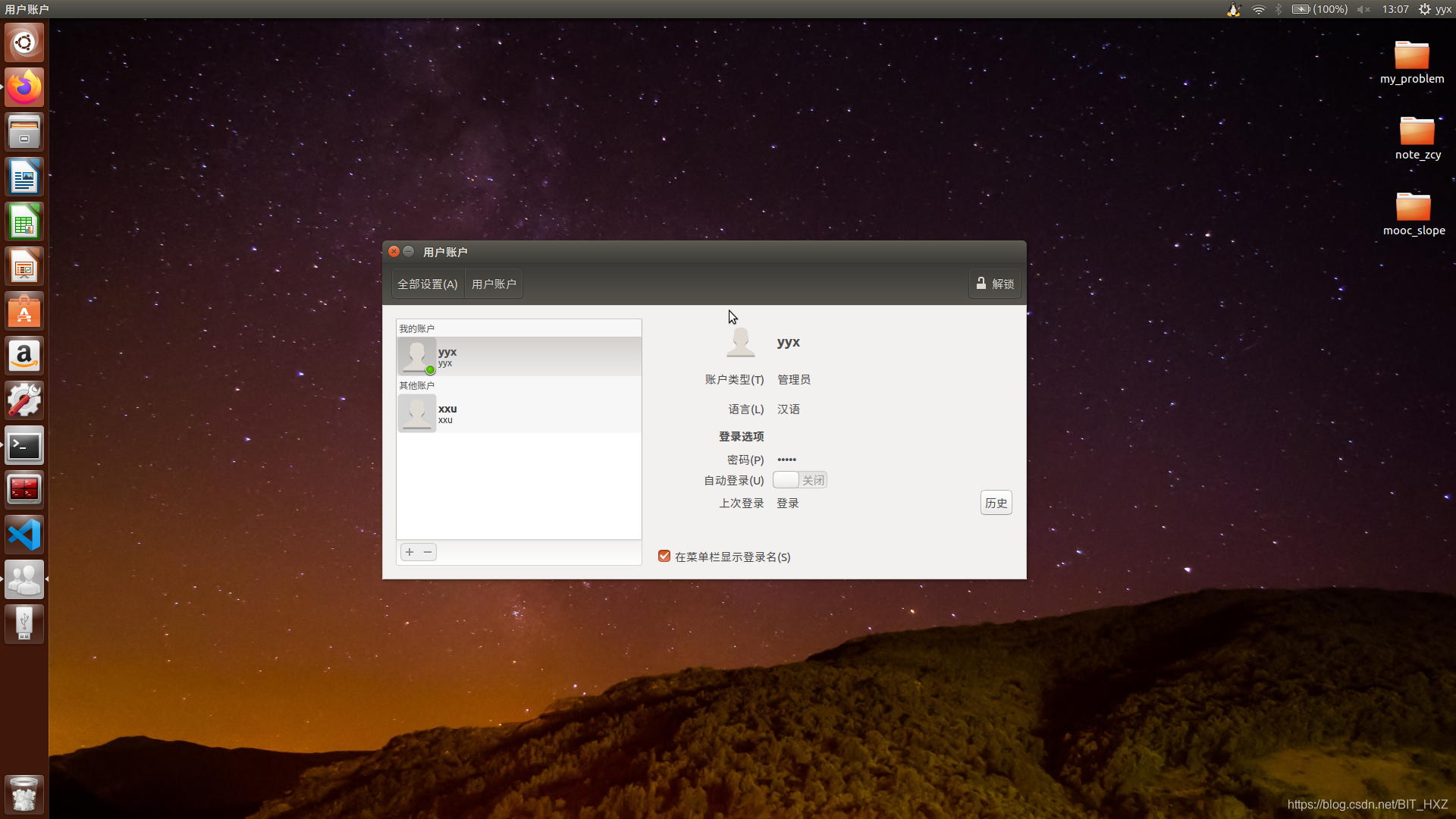Click the password (密码) dots field
This screenshot has width=1456, height=819.
787,460
